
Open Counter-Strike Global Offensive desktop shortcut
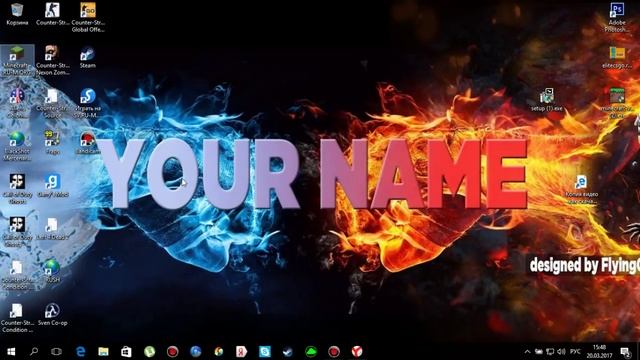88,17
